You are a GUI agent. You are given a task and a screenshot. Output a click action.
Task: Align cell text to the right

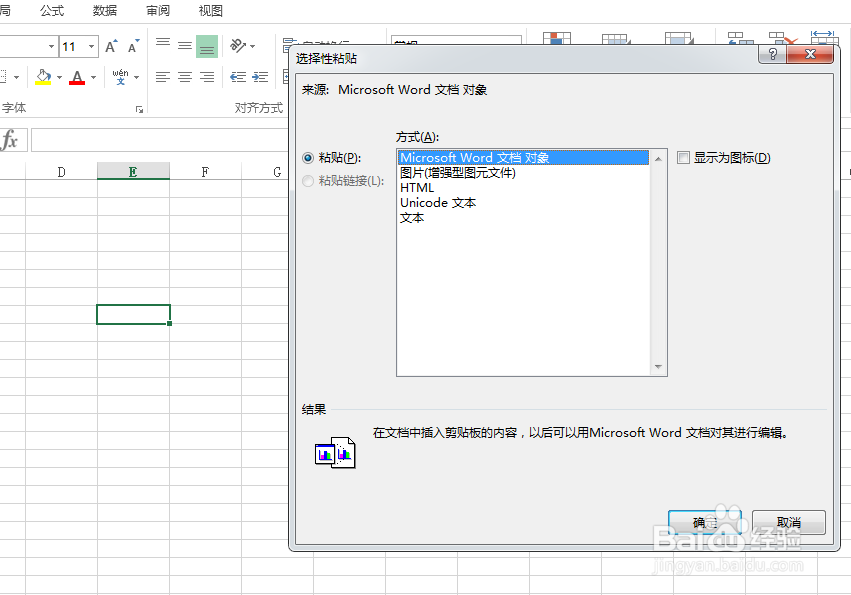click(x=207, y=77)
